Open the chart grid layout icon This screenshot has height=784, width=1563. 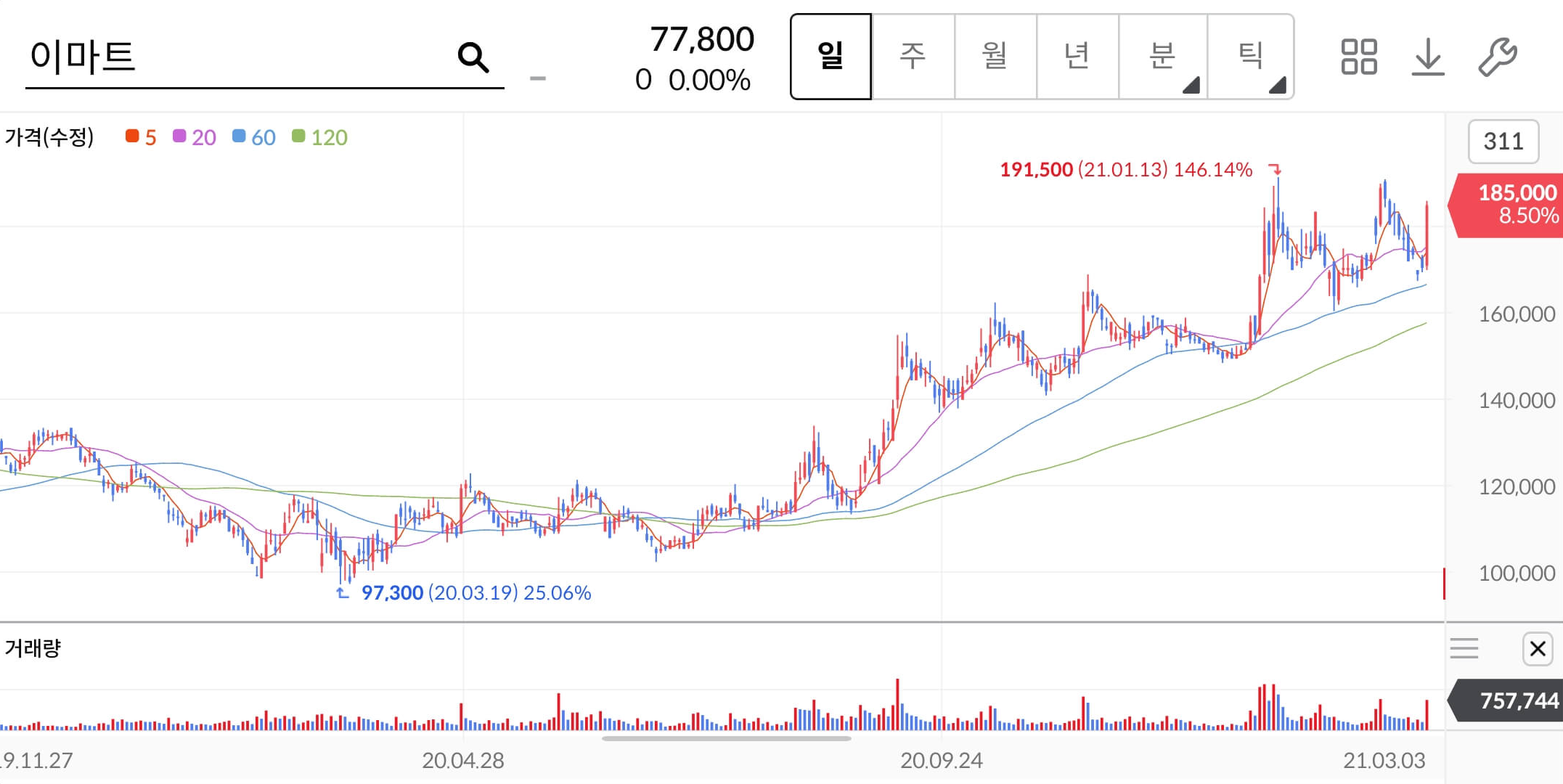point(1358,57)
